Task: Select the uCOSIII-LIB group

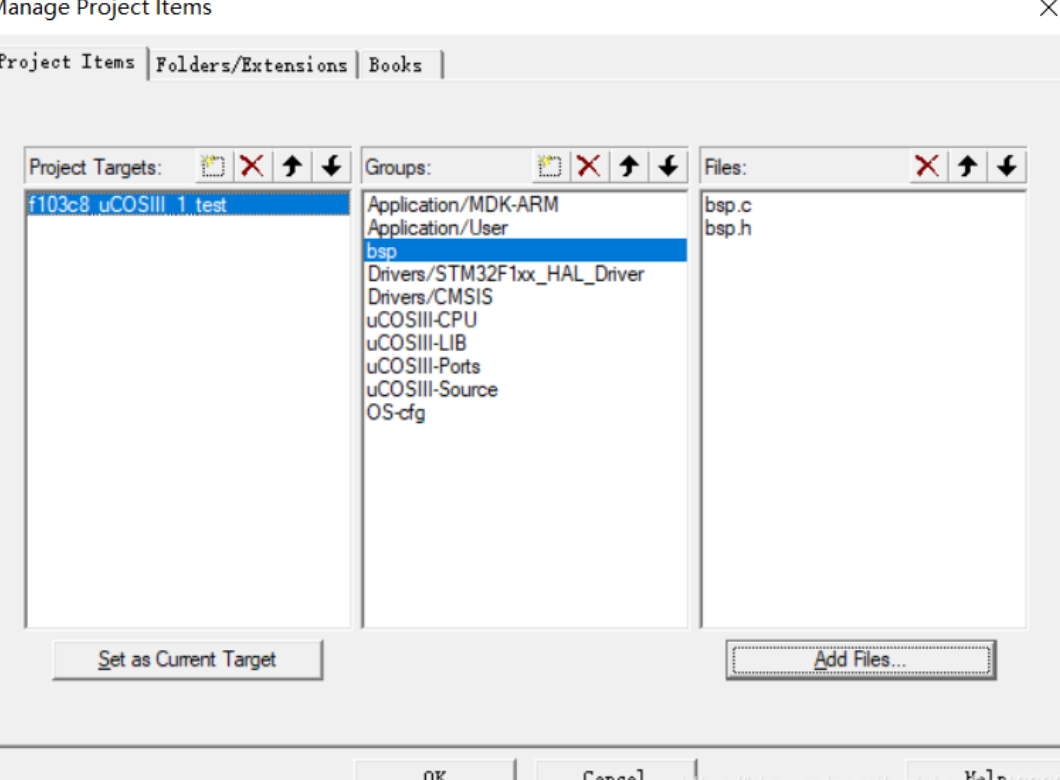Action: tap(525, 343)
